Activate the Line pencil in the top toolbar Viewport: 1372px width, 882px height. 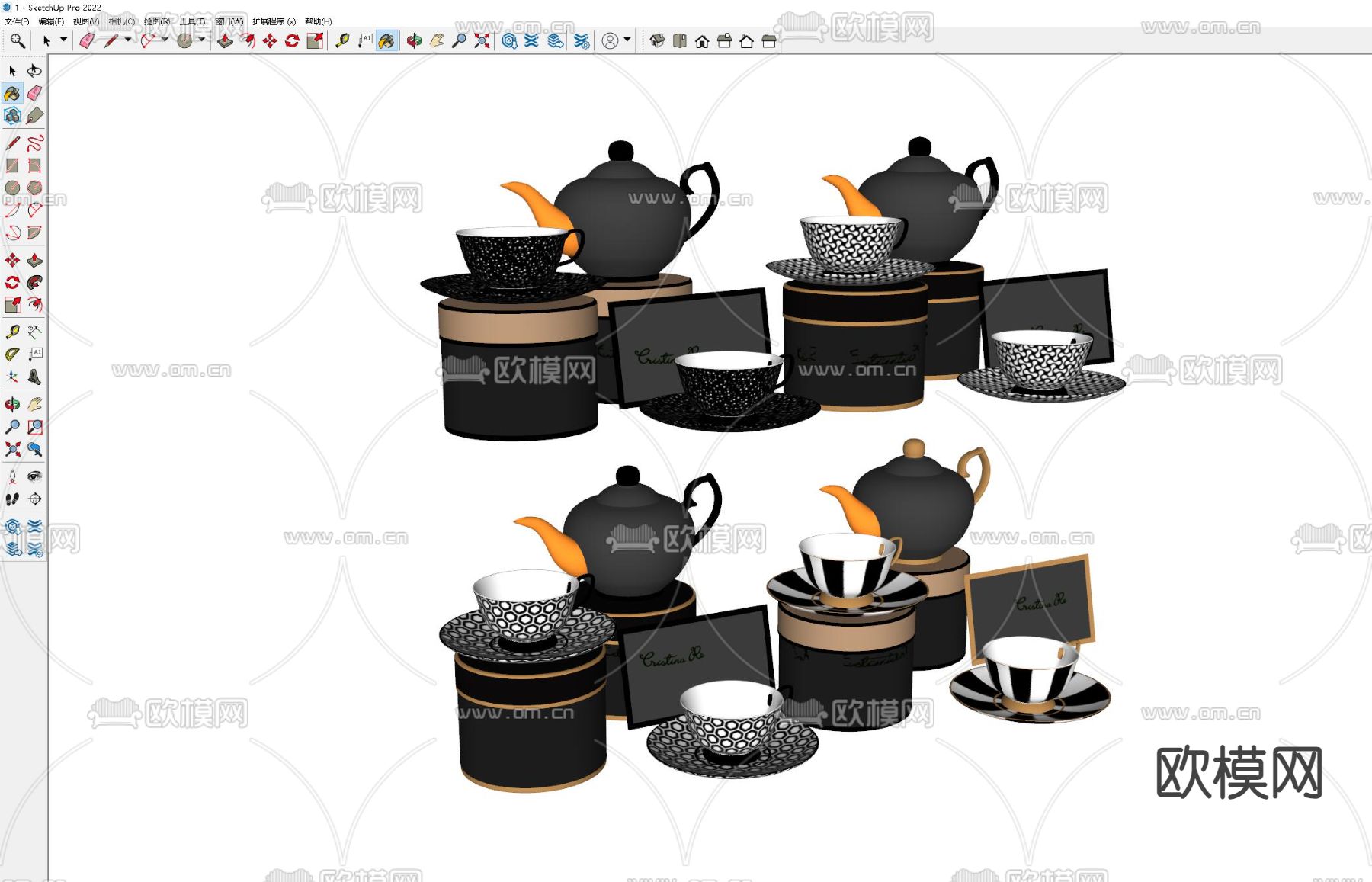111,41
